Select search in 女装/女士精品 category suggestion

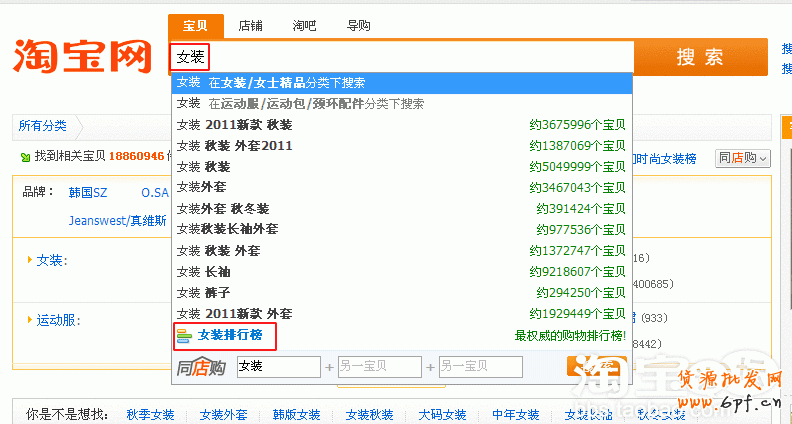click(x=286, y=82)
